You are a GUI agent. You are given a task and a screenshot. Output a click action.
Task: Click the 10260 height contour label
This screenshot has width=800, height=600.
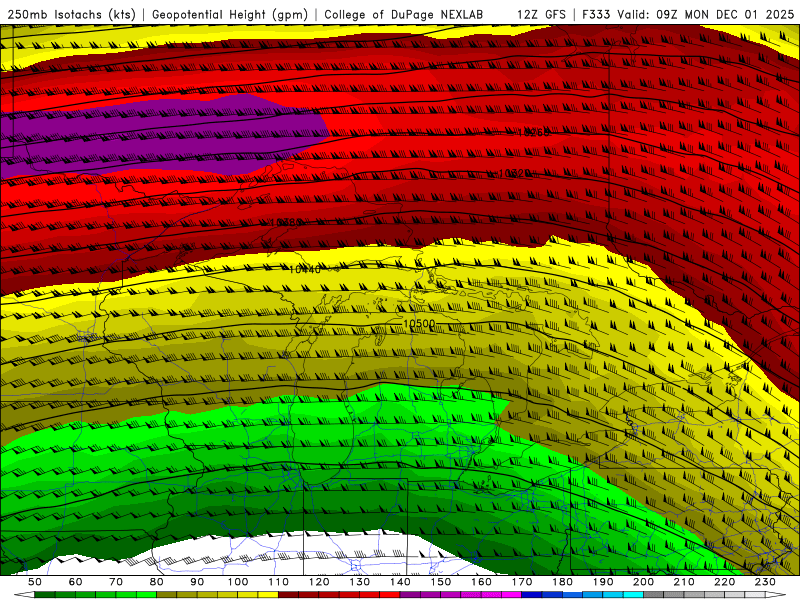click(x=534, y=133)
